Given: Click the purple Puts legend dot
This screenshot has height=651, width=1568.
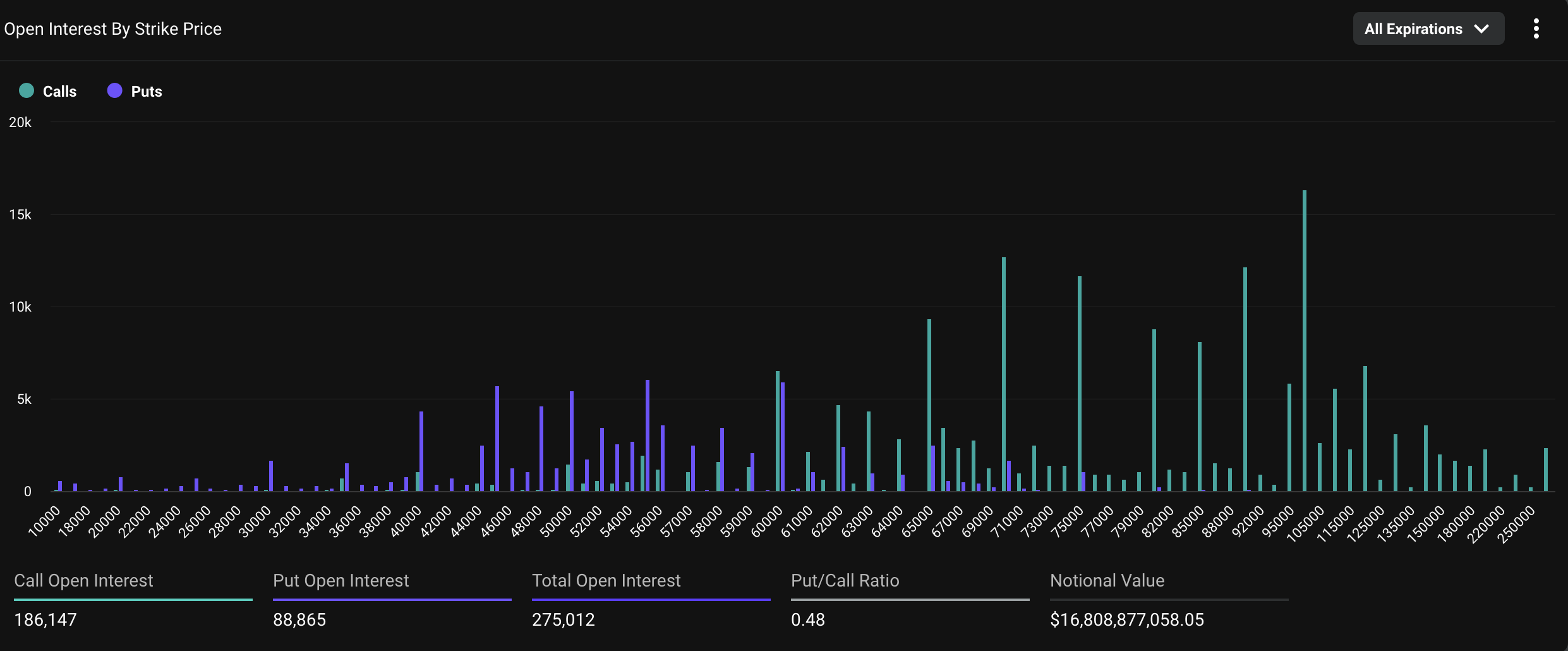Looking at the screenshot, I should click(x=114, y=91).
